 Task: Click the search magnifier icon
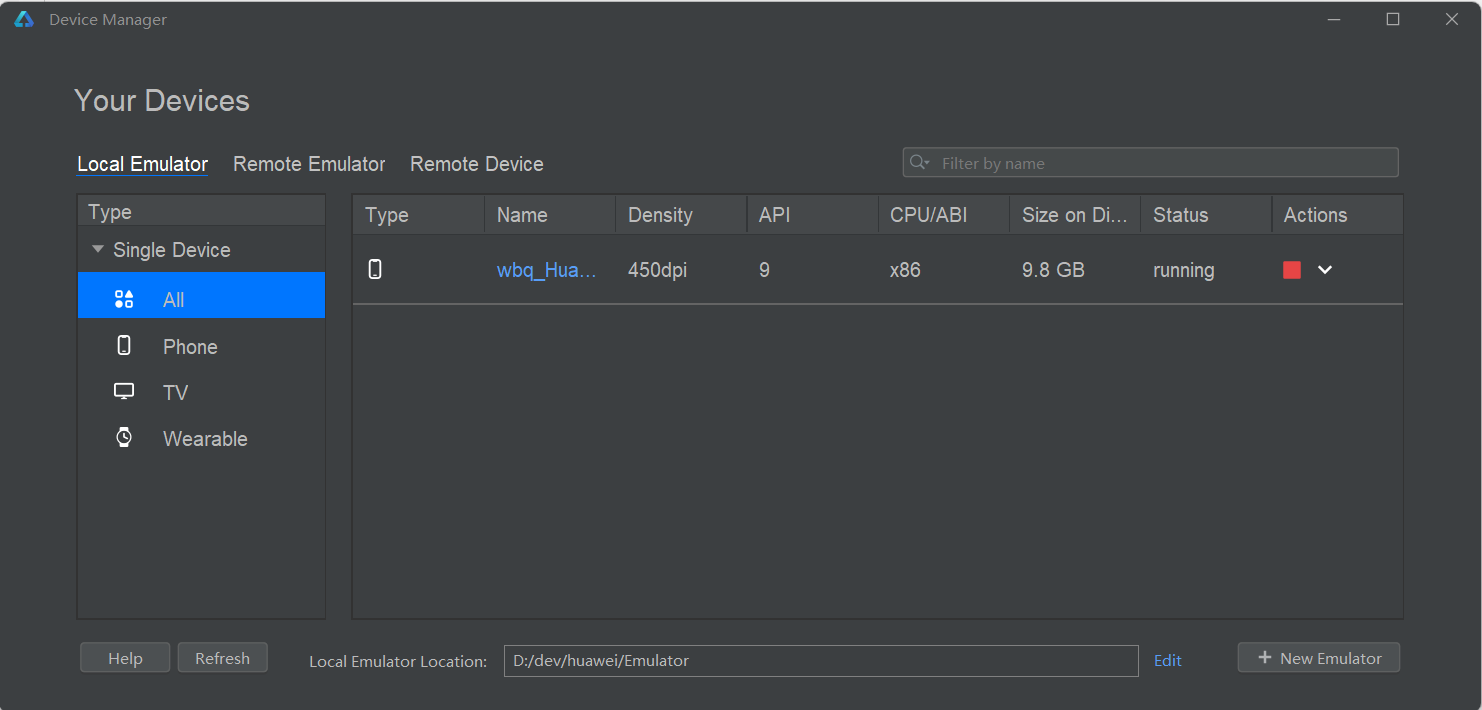(x=918, y=163)
